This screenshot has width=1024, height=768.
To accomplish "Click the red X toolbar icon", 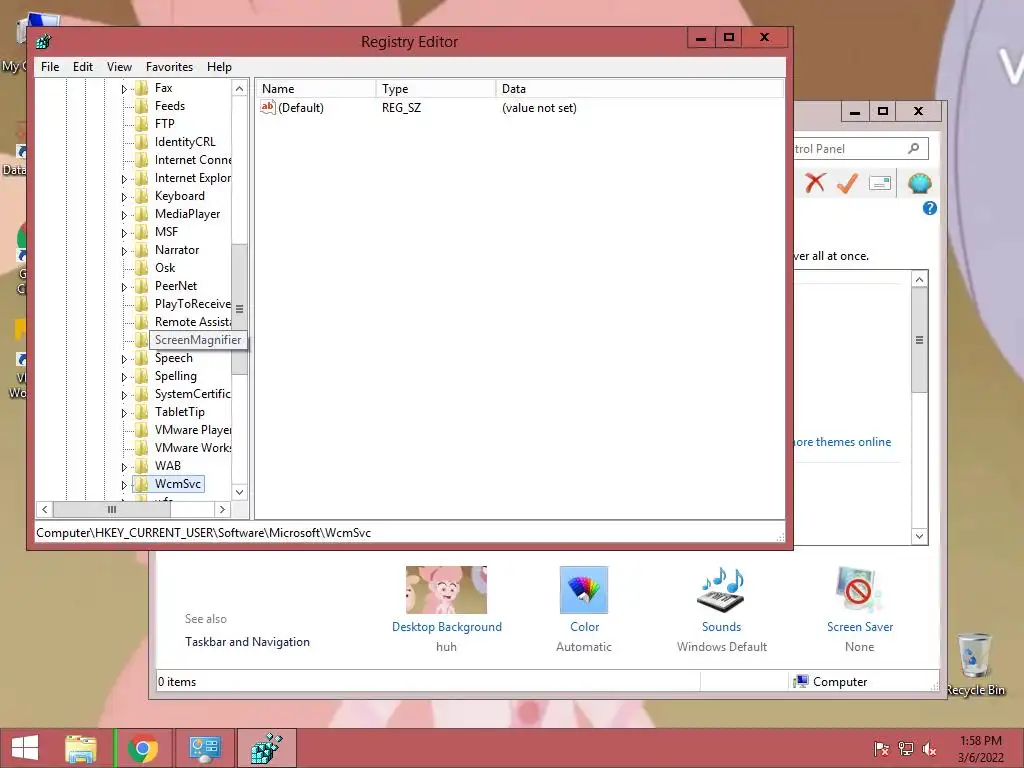I will (x=815, y=183).
